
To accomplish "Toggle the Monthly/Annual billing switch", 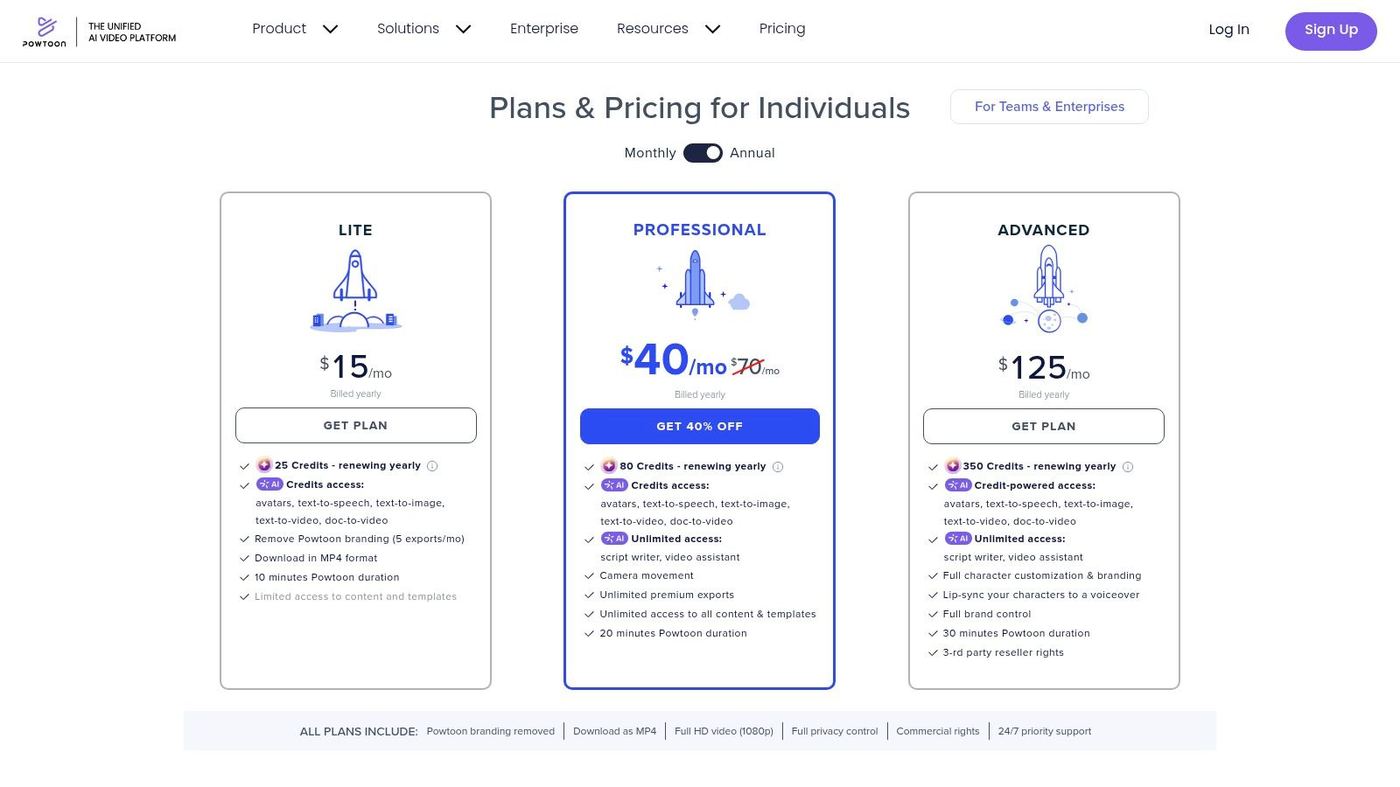I will tap(703, 153).
